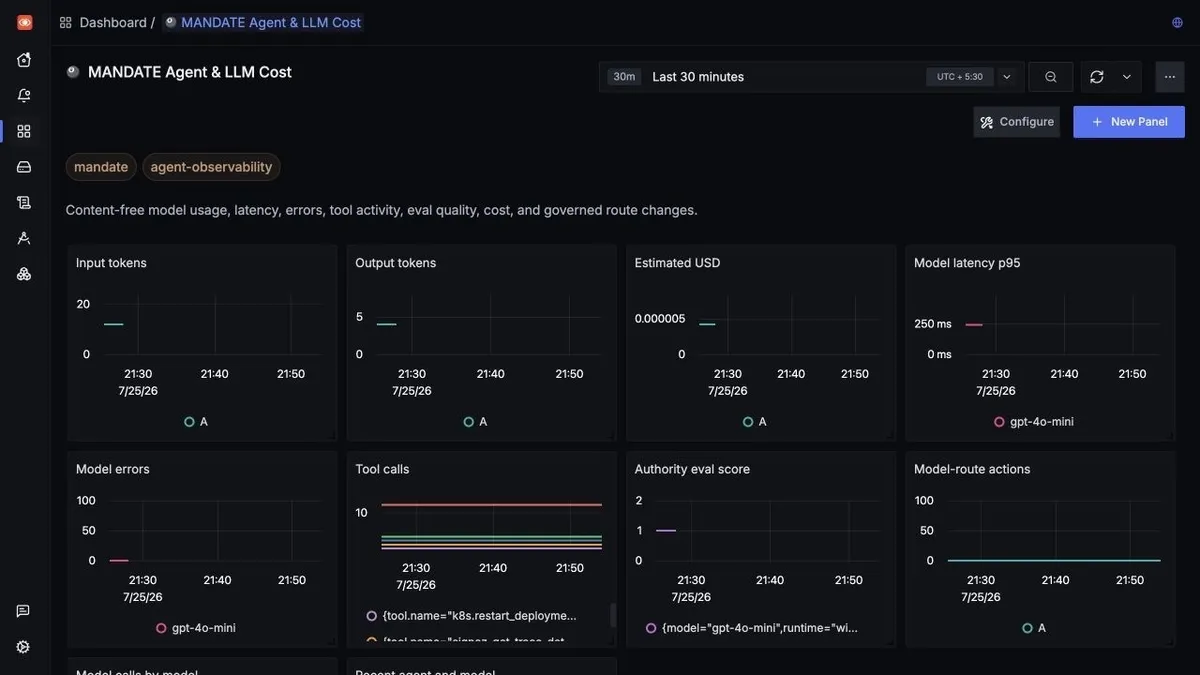
Task: Select the agent-observability tag
Action: (211, 167)
